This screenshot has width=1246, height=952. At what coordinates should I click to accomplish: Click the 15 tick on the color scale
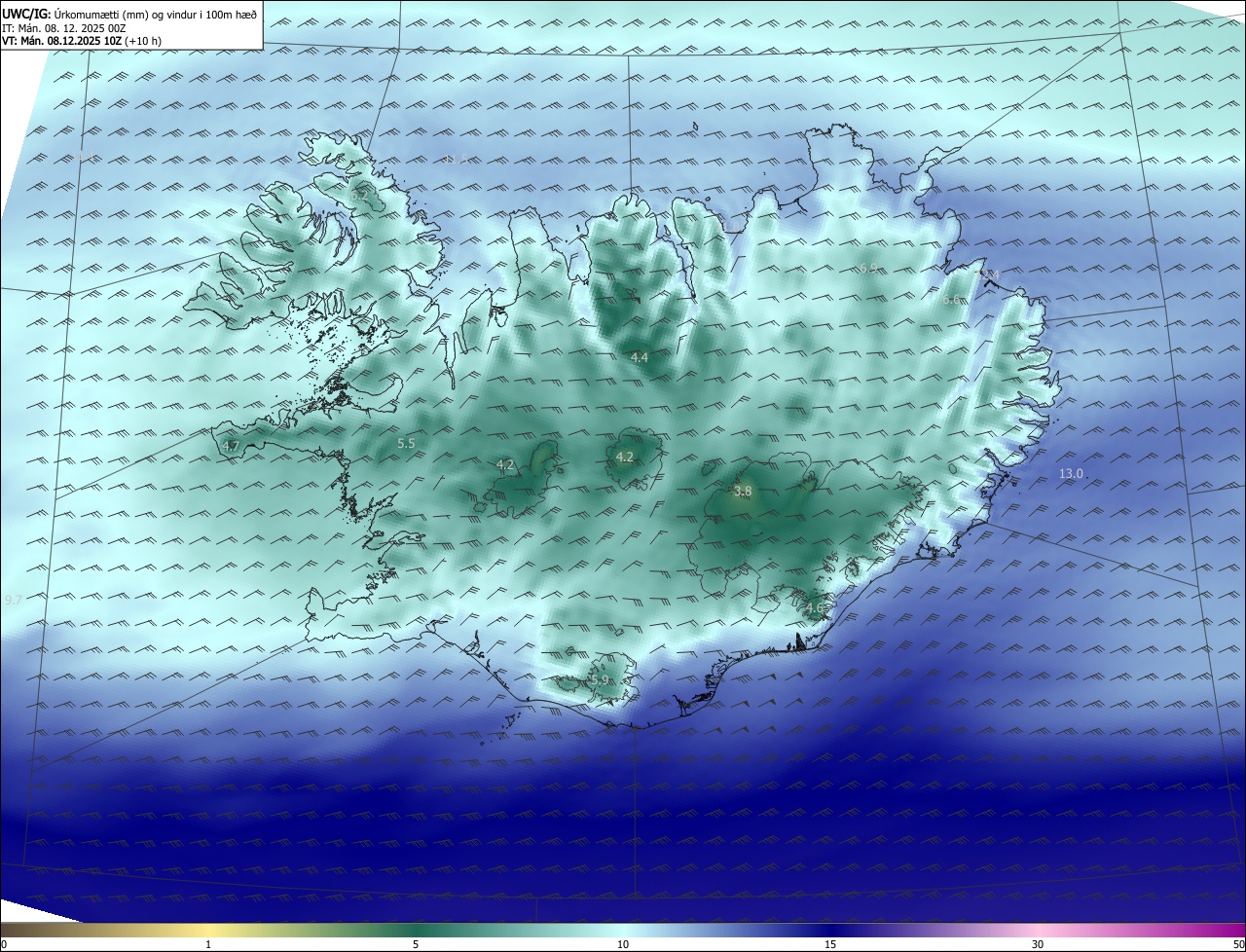tap(830, 944)
